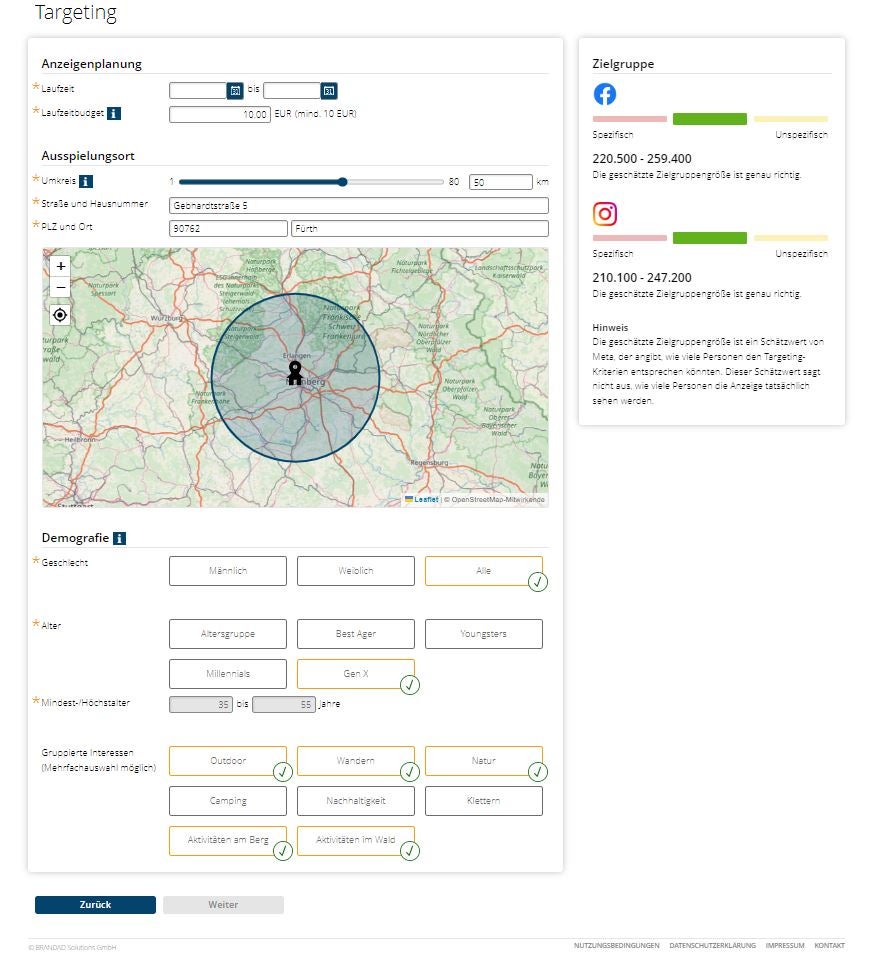The width and height of the screenshot is (884, 961).
Task: Select the Männlich gender option
Action: point(228,571)
